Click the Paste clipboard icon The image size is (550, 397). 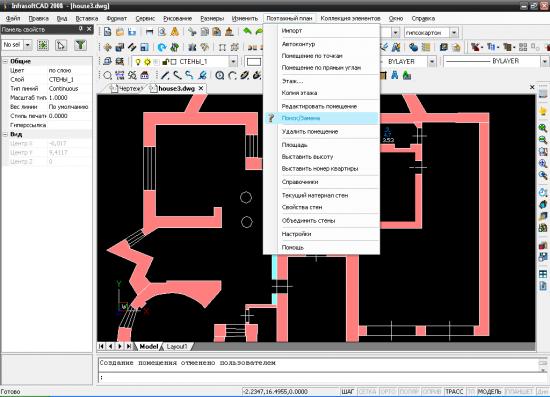[x=217, y=32]
